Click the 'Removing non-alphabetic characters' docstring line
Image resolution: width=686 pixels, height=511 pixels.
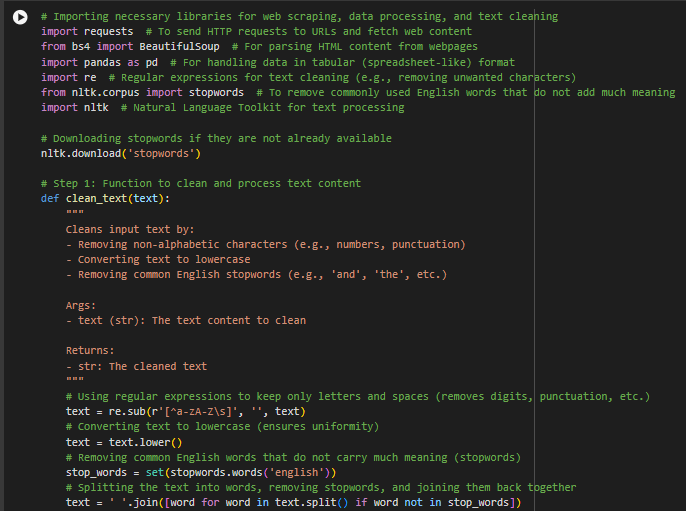coord(266,244)
